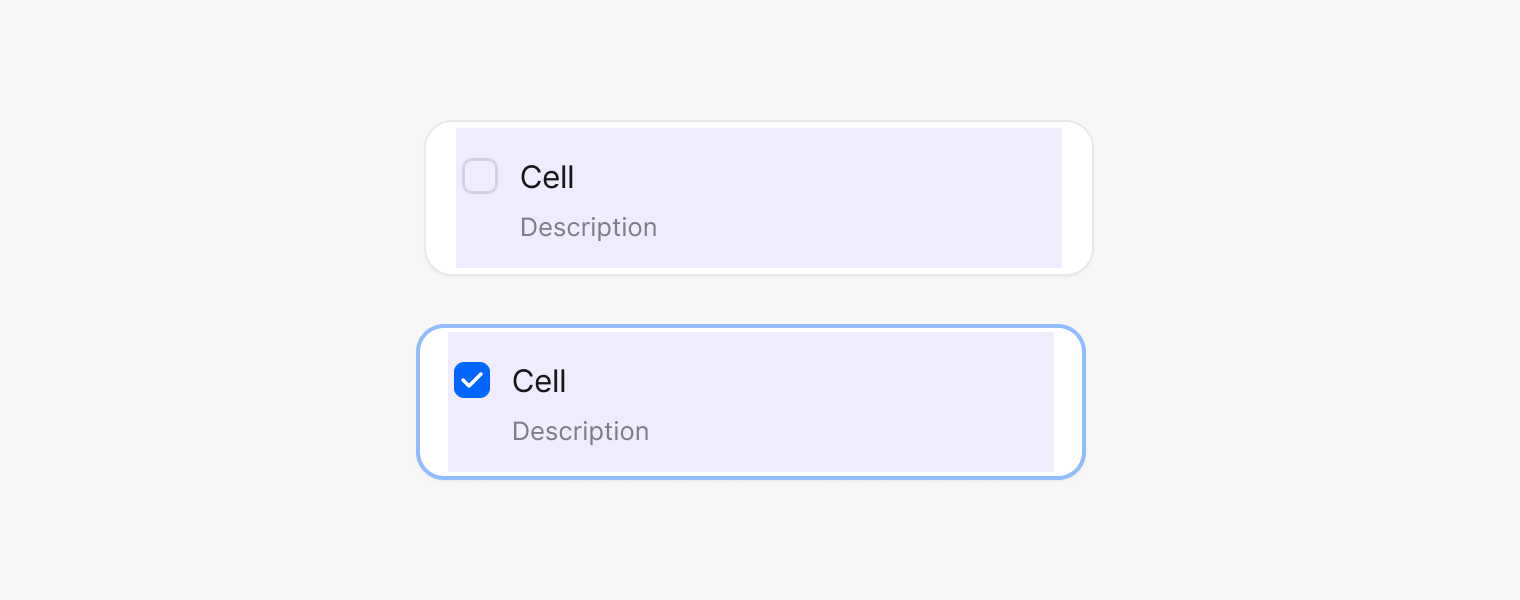Click the "Description" text in the top card
Screen dimensions: 1520x600
pos(588,227)
